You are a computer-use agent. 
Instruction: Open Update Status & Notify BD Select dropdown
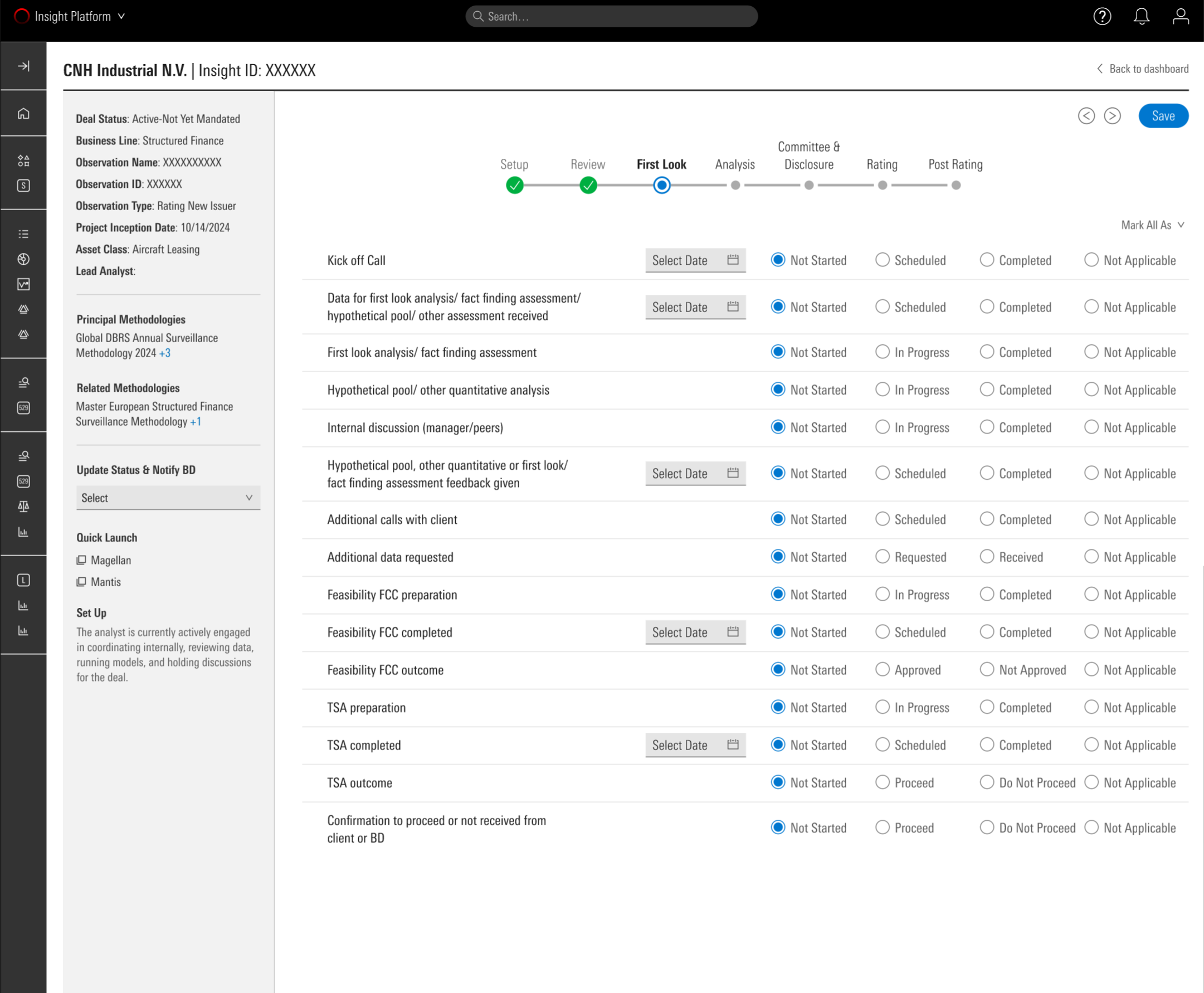coord(168,498)
